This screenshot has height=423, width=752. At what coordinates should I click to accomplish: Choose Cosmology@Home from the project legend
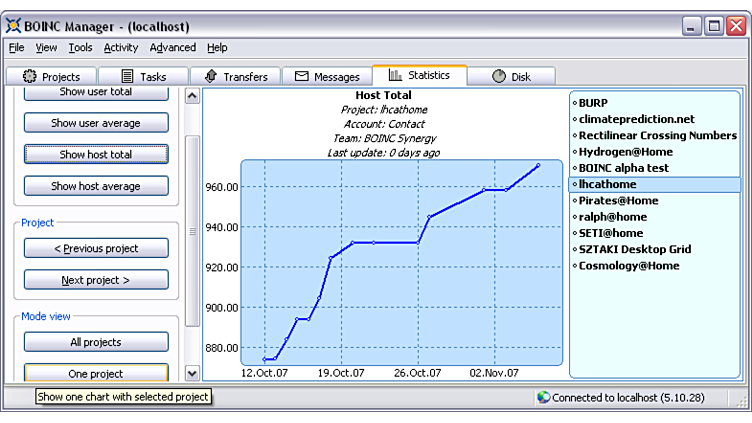[x=628, y=266]
